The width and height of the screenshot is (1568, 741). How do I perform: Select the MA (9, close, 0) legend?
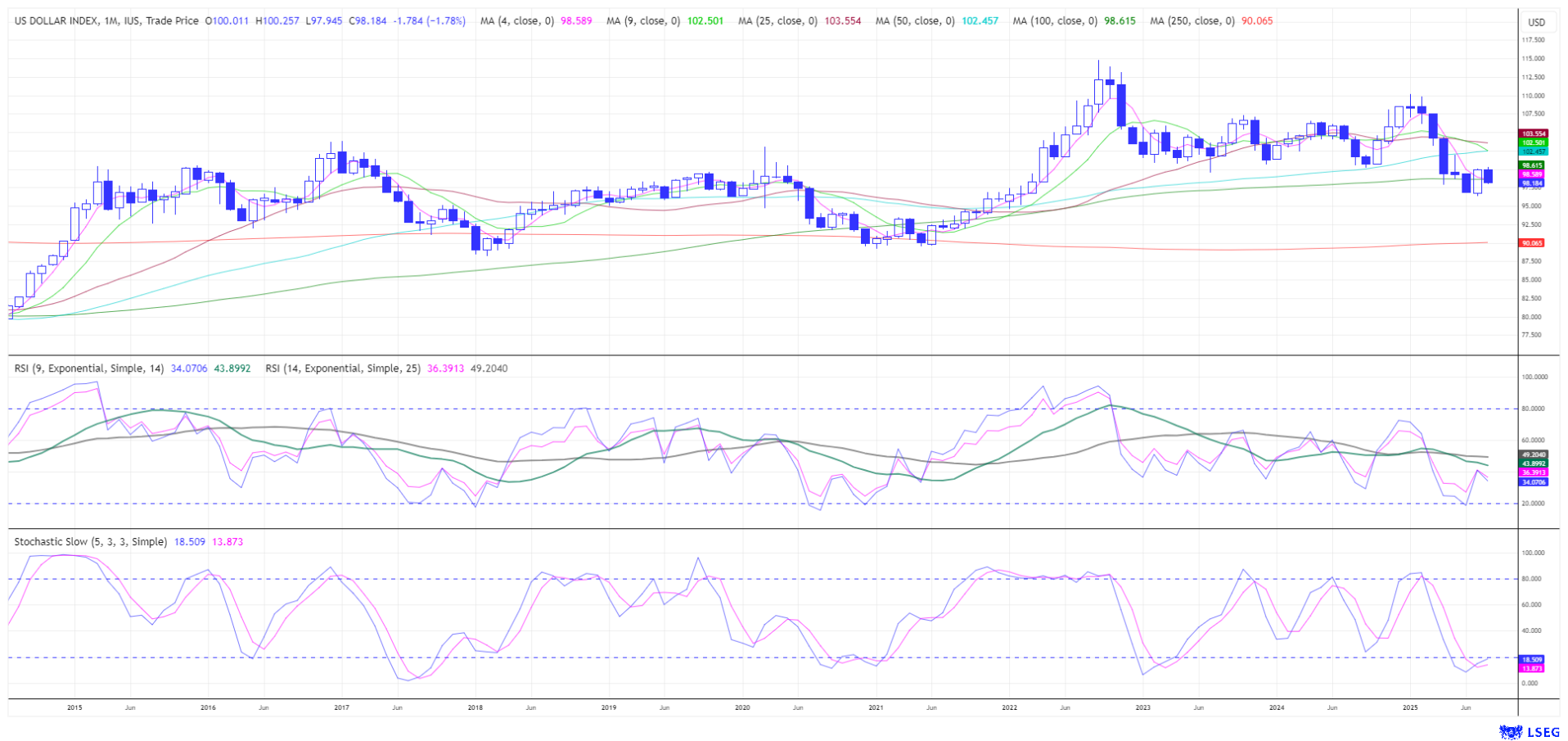(642, 21)
